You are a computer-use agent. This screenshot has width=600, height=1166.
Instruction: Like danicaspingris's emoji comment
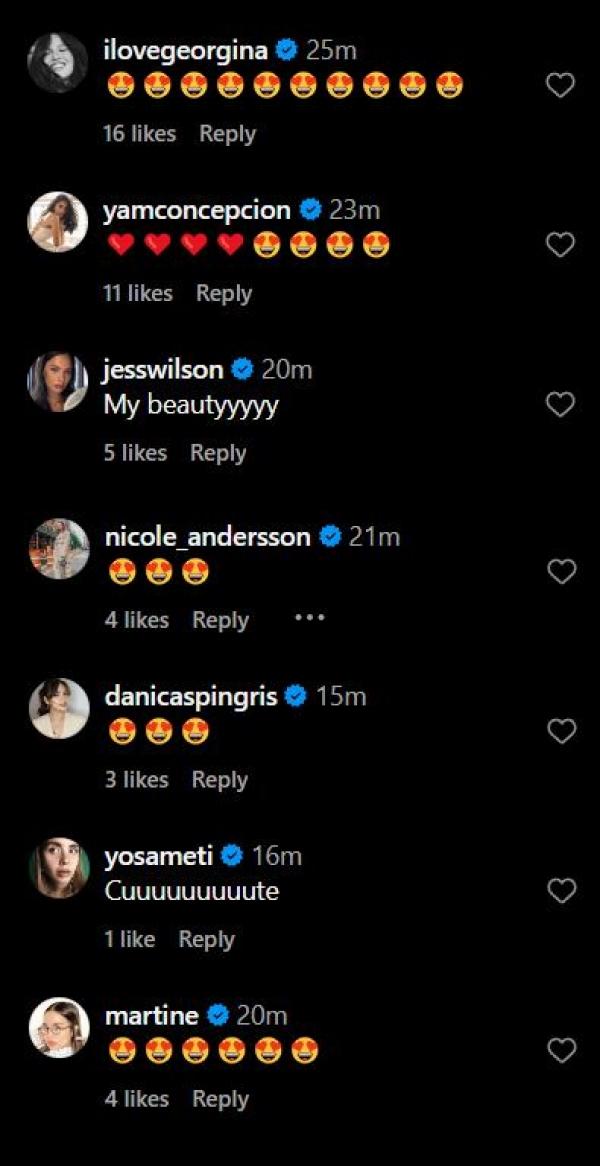(x=562, y=731)
